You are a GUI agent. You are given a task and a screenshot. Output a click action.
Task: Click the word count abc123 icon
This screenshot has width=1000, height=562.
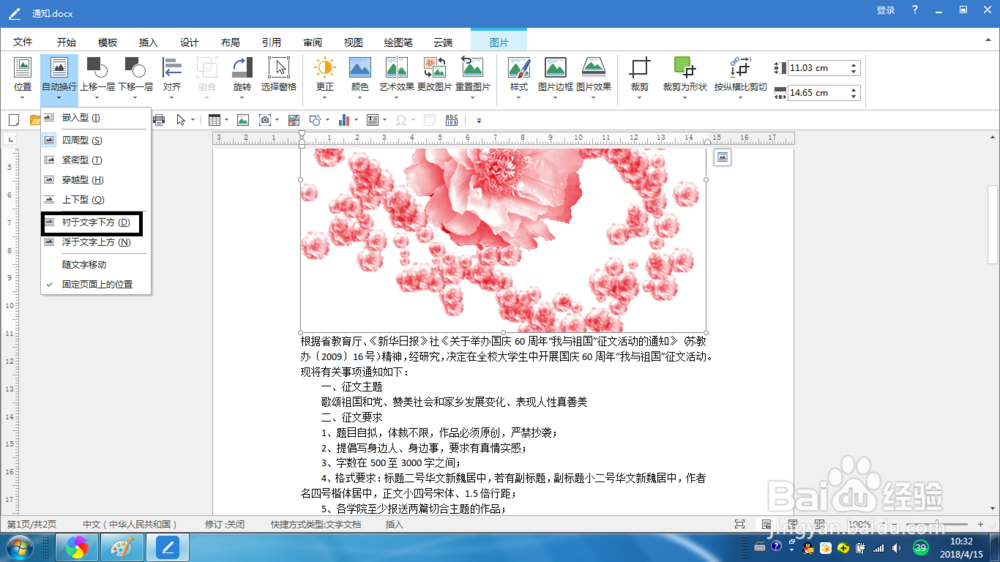pyautogui.click(x=452, y=120)
